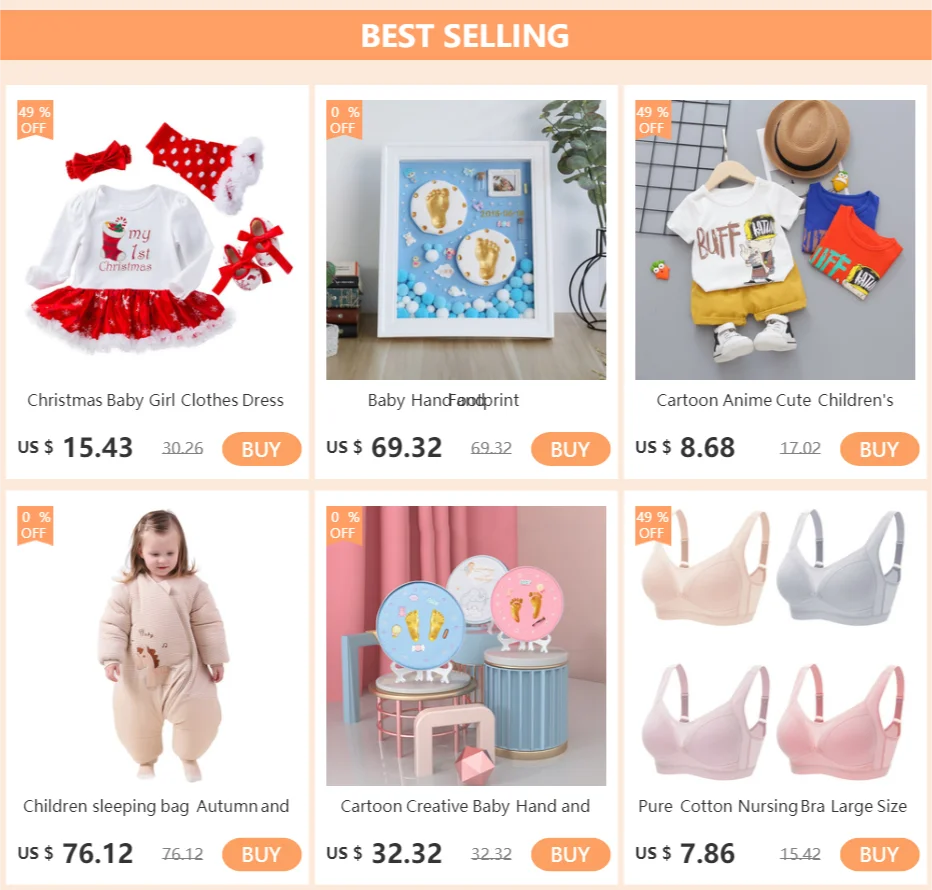Buy the Cartoon Anime Cute Children's set
Screen dimensions: 932x890
(x=880, y=449)
